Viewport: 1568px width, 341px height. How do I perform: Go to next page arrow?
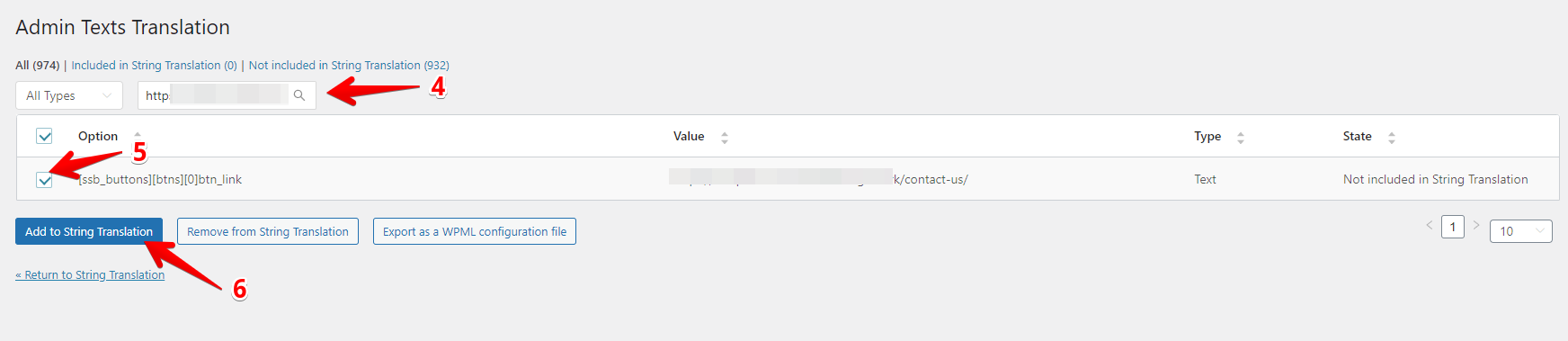[x=1476, y=226]
